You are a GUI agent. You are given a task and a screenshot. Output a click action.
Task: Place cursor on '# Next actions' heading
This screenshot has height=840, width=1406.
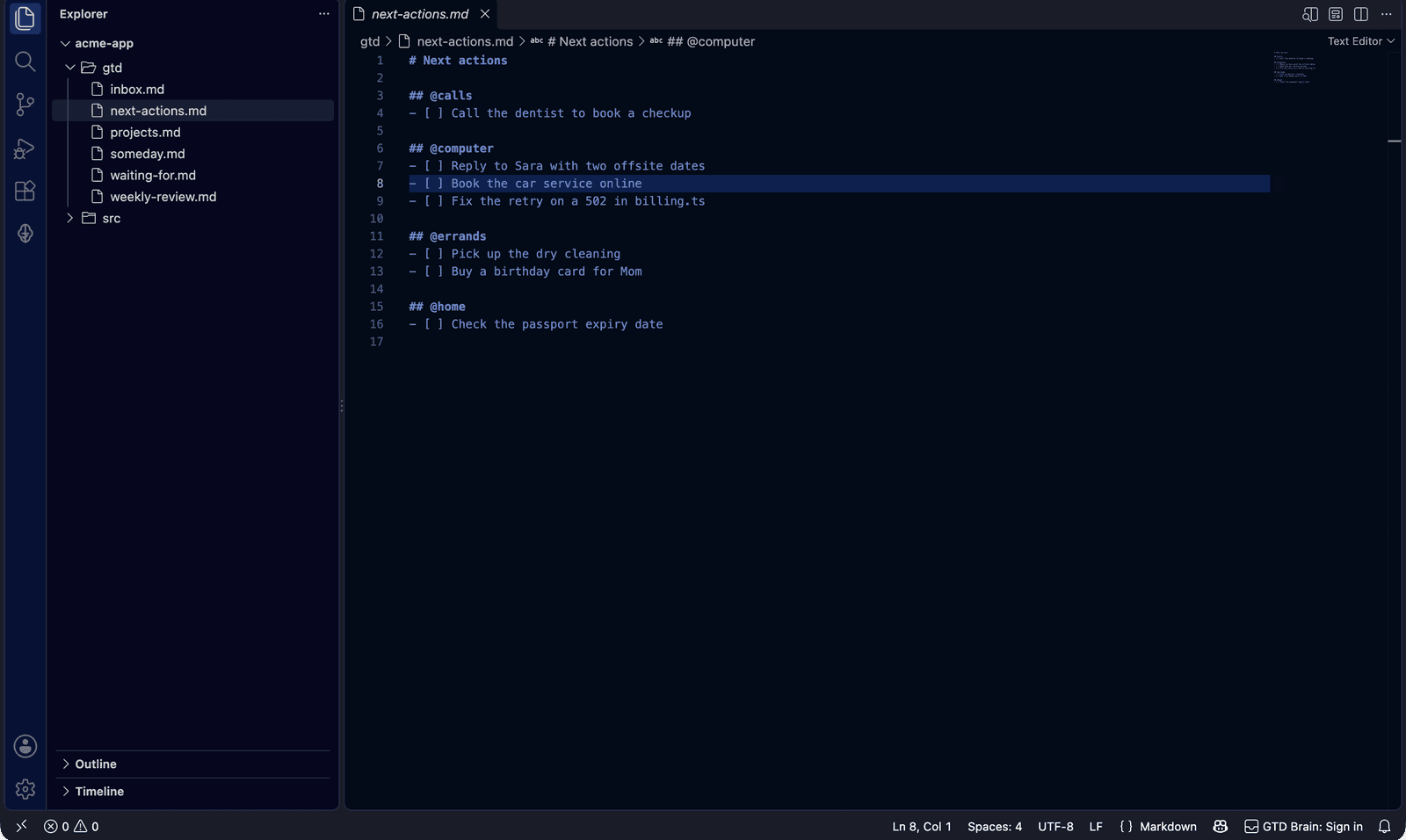pyautogui.click(x=458, y=61)
